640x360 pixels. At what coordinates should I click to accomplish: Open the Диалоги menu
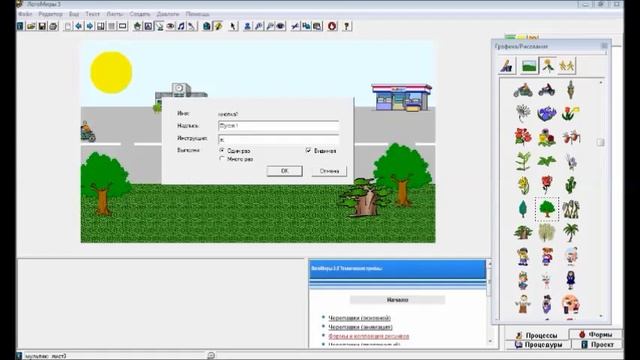click(168, 14)
